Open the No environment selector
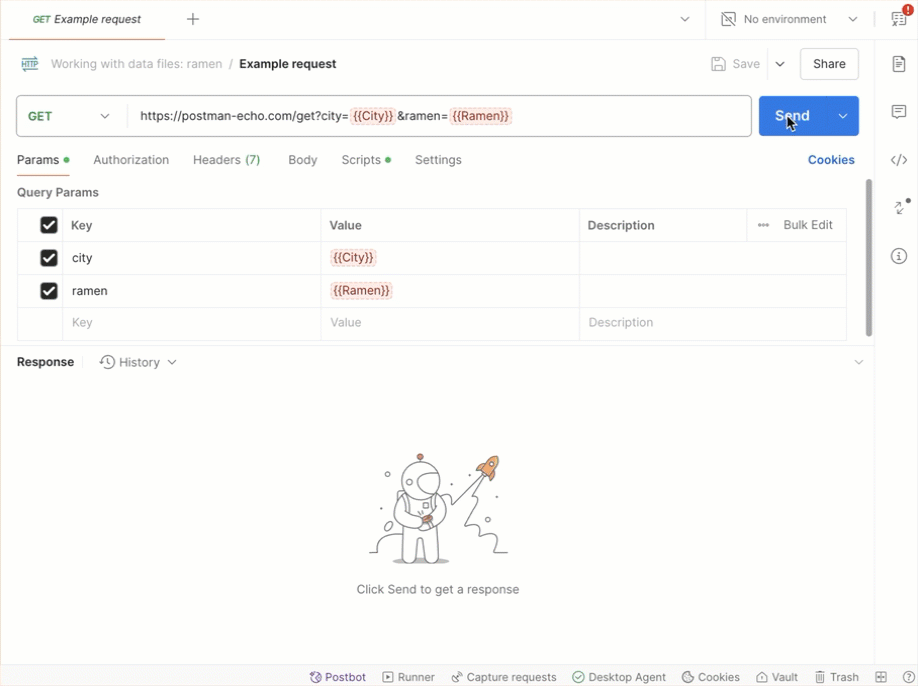Viewport: 918px width, 686px height. (786, 19)
